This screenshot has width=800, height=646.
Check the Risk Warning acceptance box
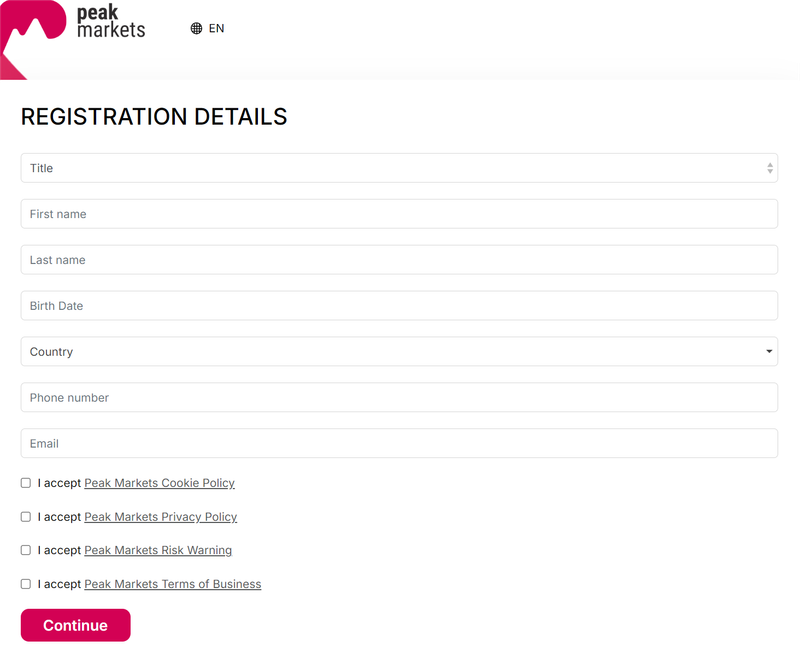[x=26, y=550]
